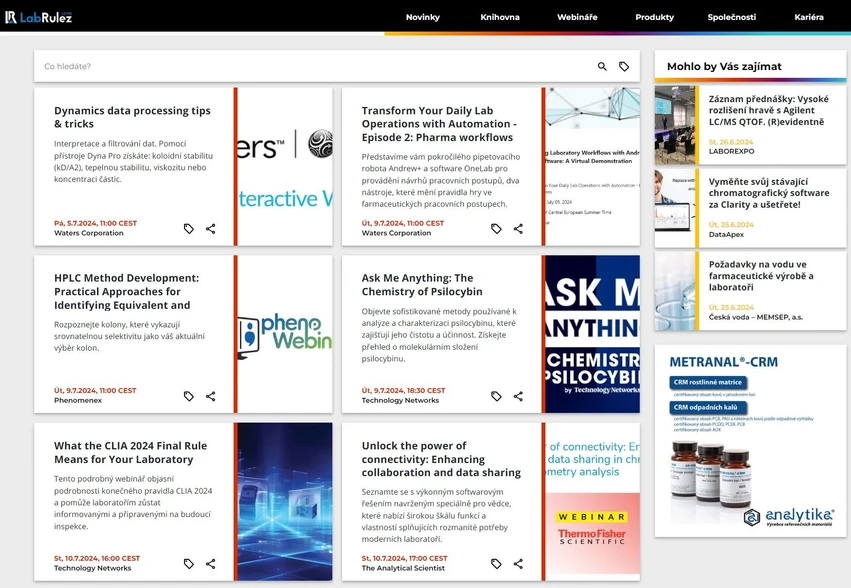This screenshot has width=851, height=588.
Task: Click the Waters interactive webinar thumbnail
Action: [x=285, y=166]
